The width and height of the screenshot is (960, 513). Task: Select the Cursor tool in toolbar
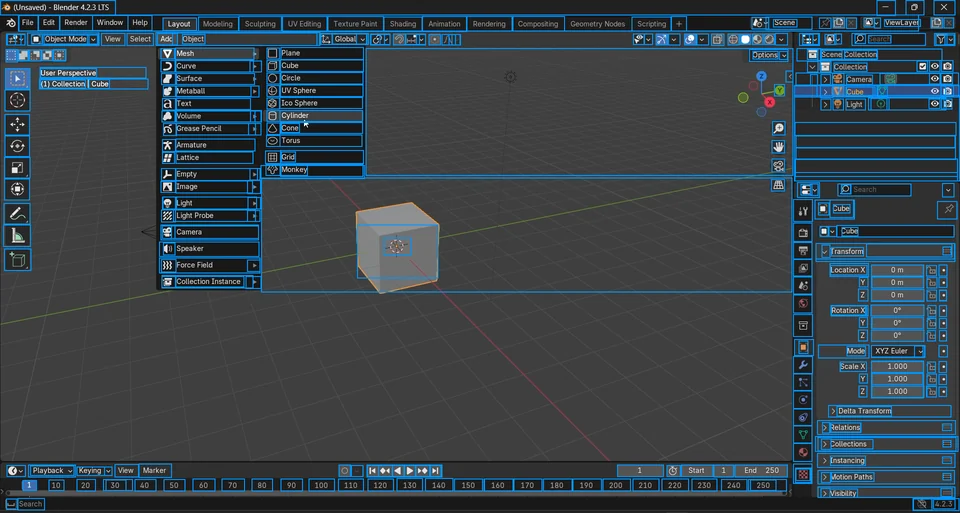pos(17,100)
